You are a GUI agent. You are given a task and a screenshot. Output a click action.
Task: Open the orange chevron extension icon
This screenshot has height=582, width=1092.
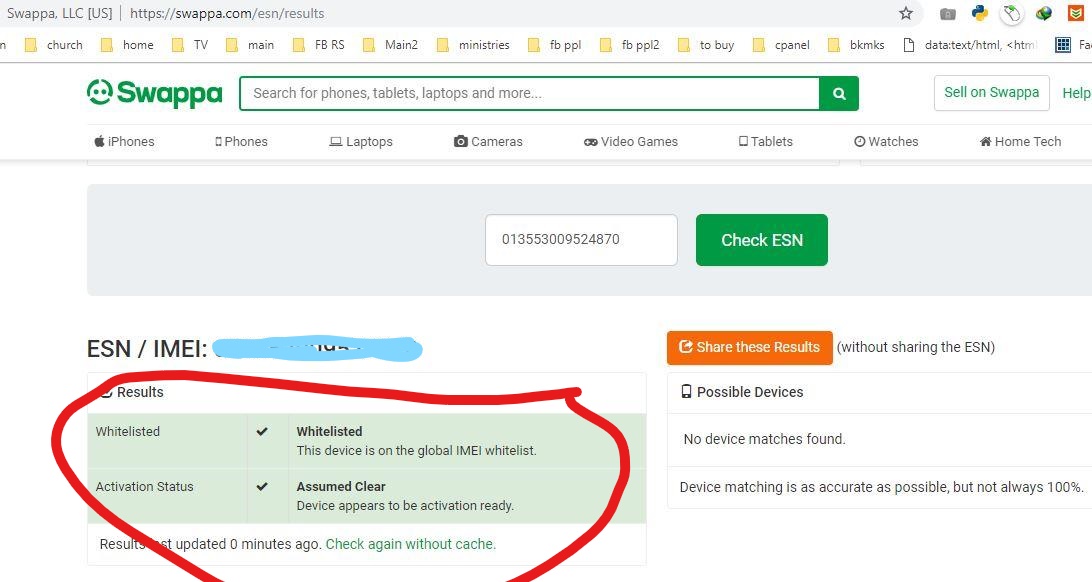click(1075, 14)
